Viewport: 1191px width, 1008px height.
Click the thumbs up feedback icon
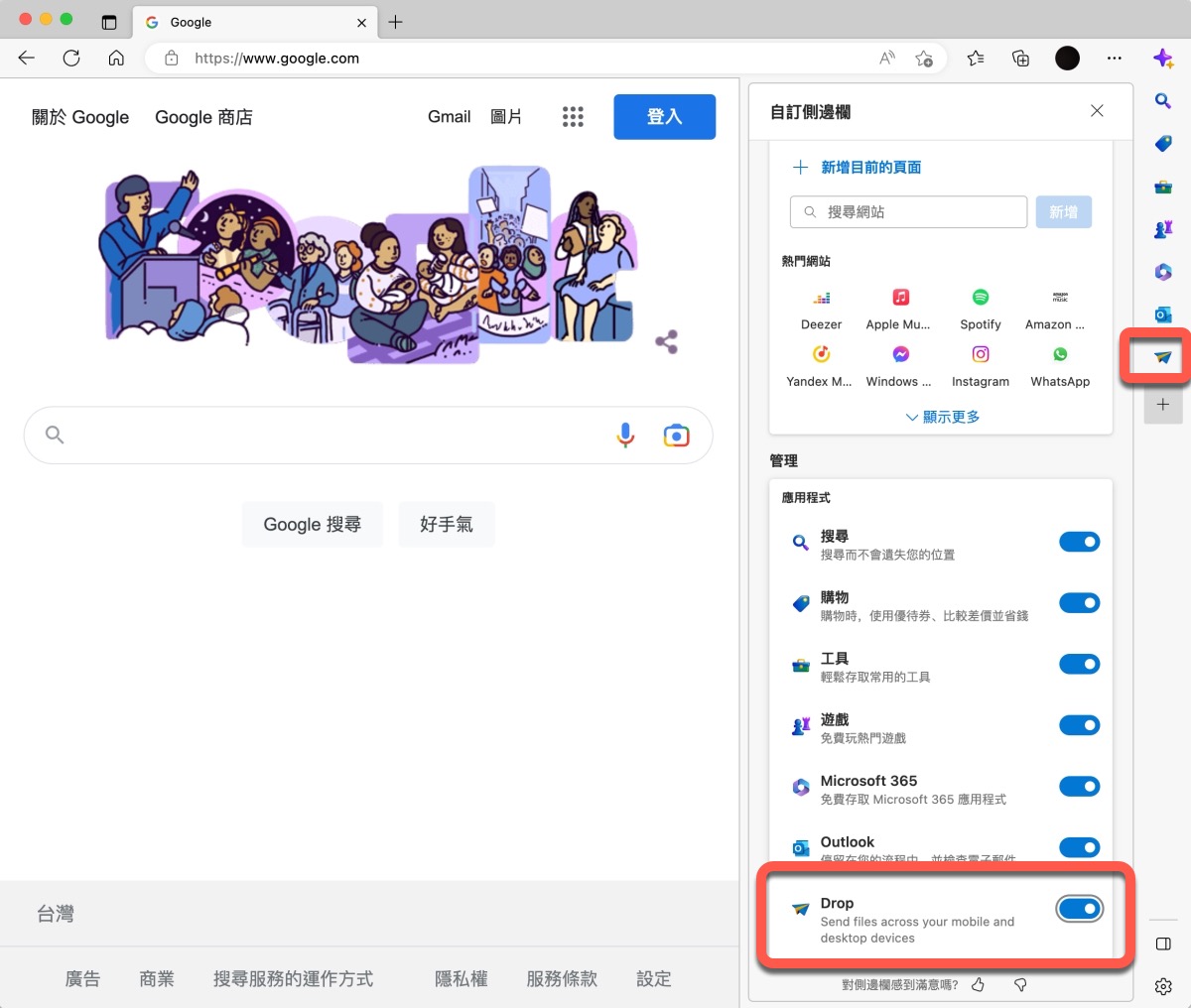click(x=979, y=985)
